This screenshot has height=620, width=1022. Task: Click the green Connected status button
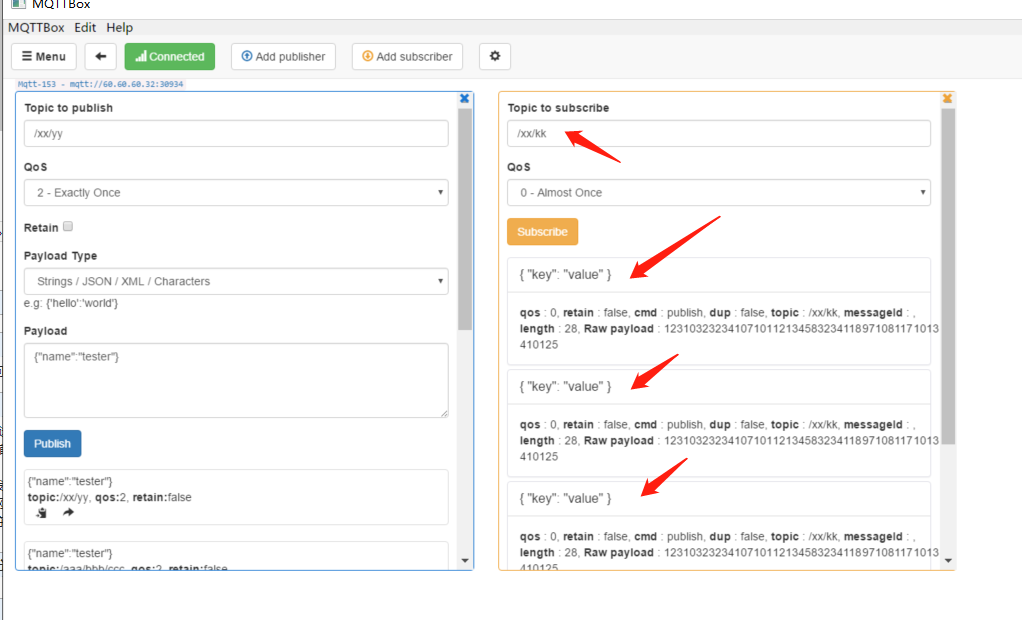(169, 57)
